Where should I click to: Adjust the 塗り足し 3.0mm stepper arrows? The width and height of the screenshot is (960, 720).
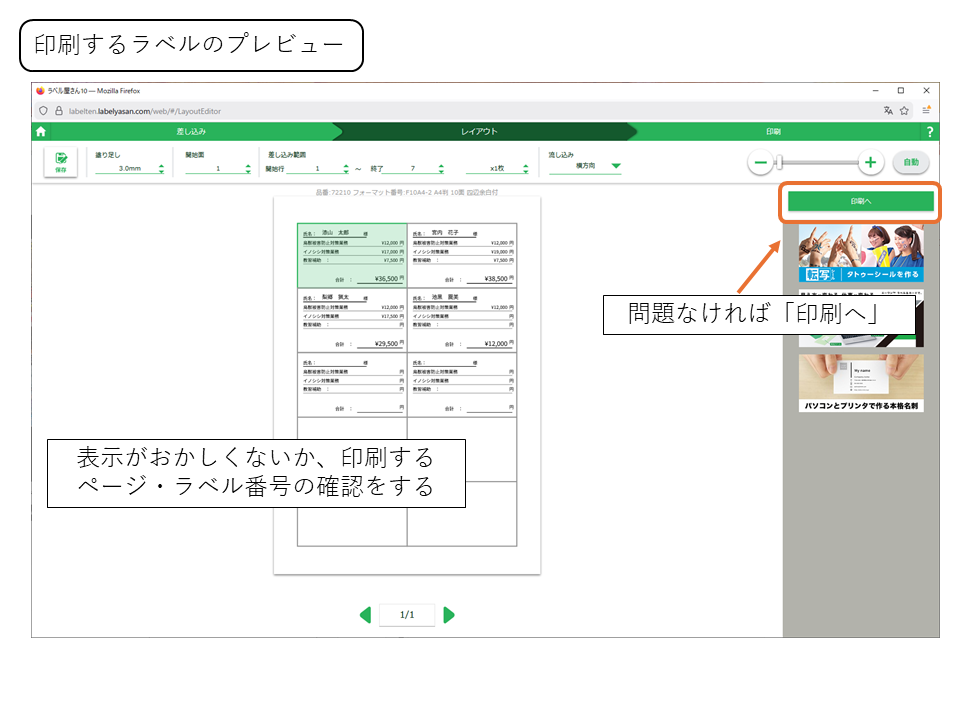[161, 169]
